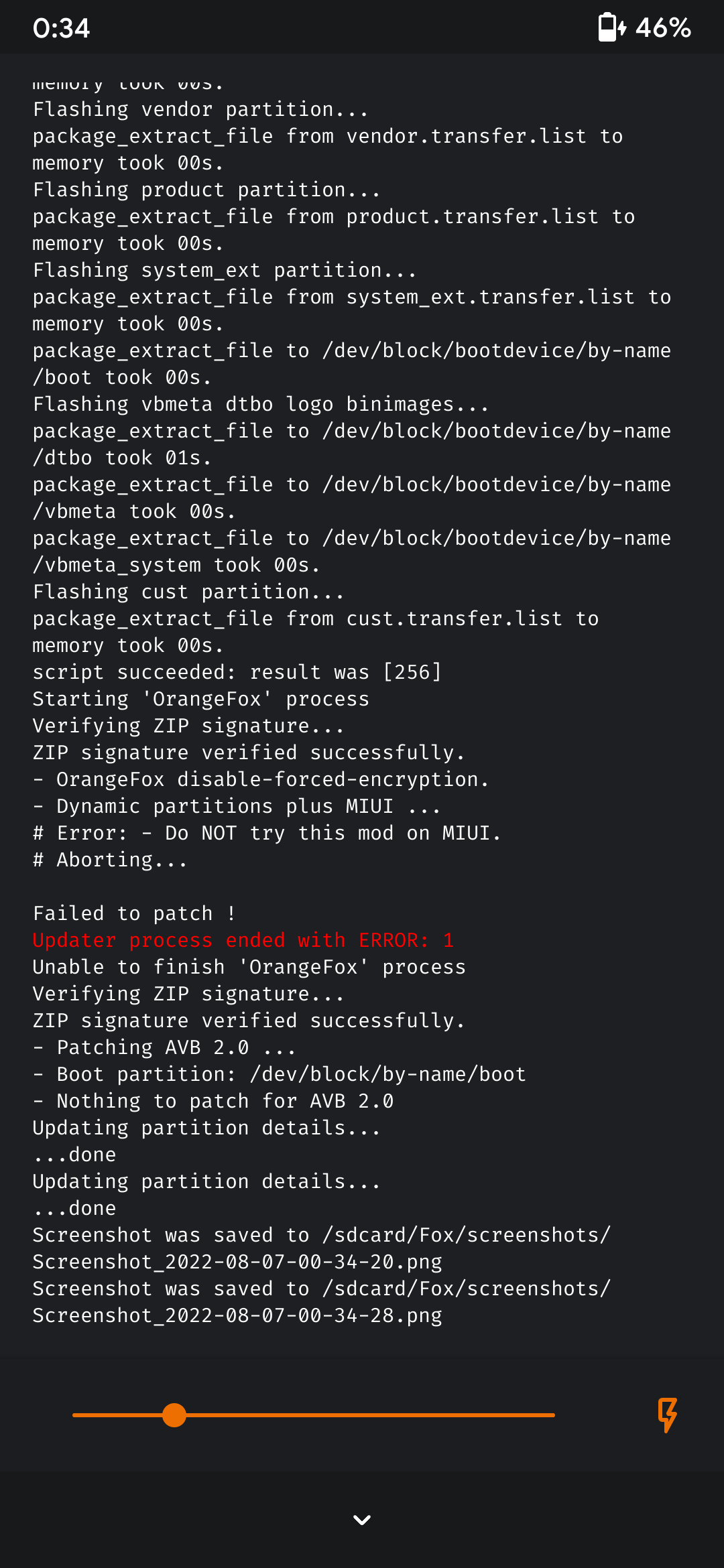
Task: Click the Screenshot_2022-08-07-00-34-28.png filename
Action: (237, 1315)
